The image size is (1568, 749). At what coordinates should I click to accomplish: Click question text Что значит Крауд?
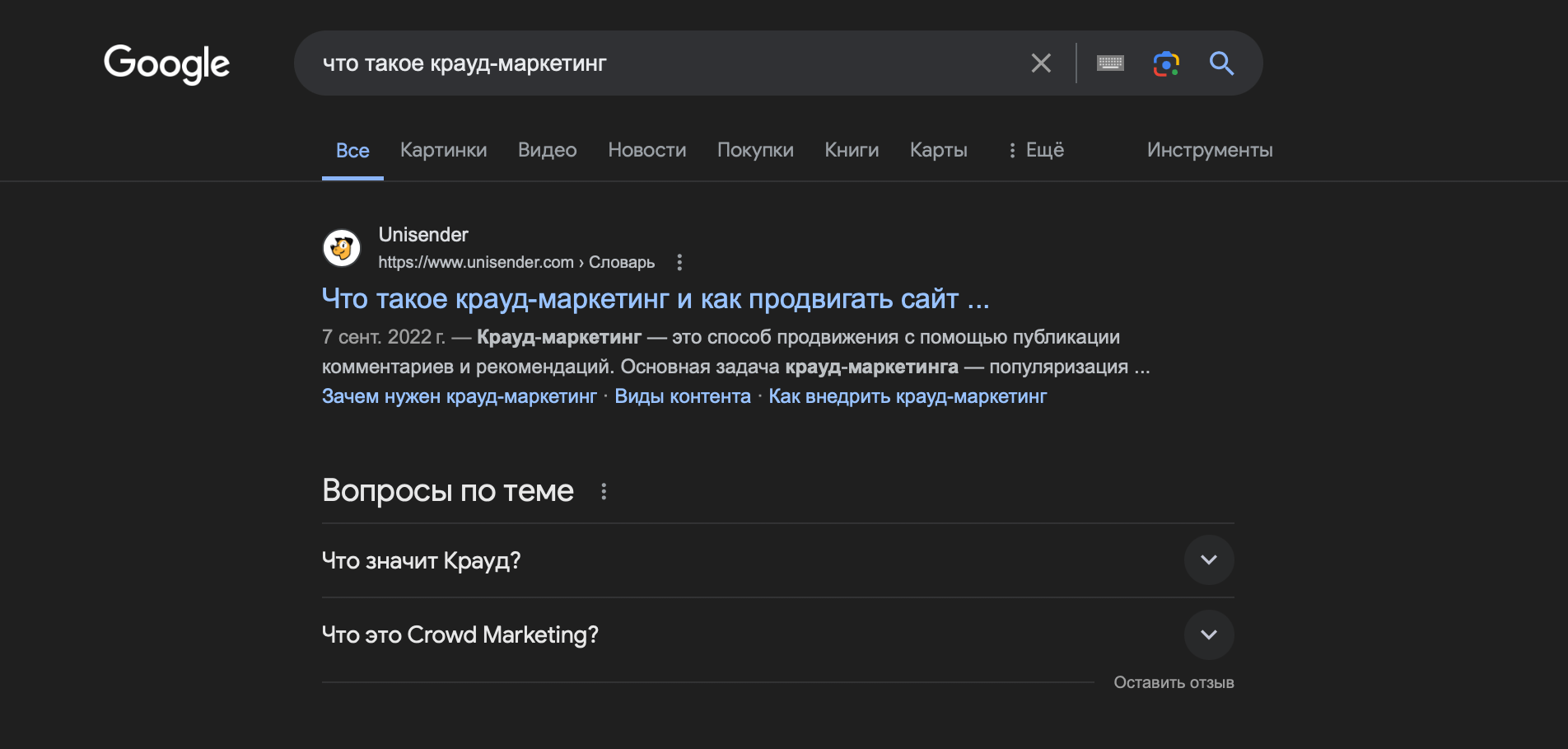421,561
